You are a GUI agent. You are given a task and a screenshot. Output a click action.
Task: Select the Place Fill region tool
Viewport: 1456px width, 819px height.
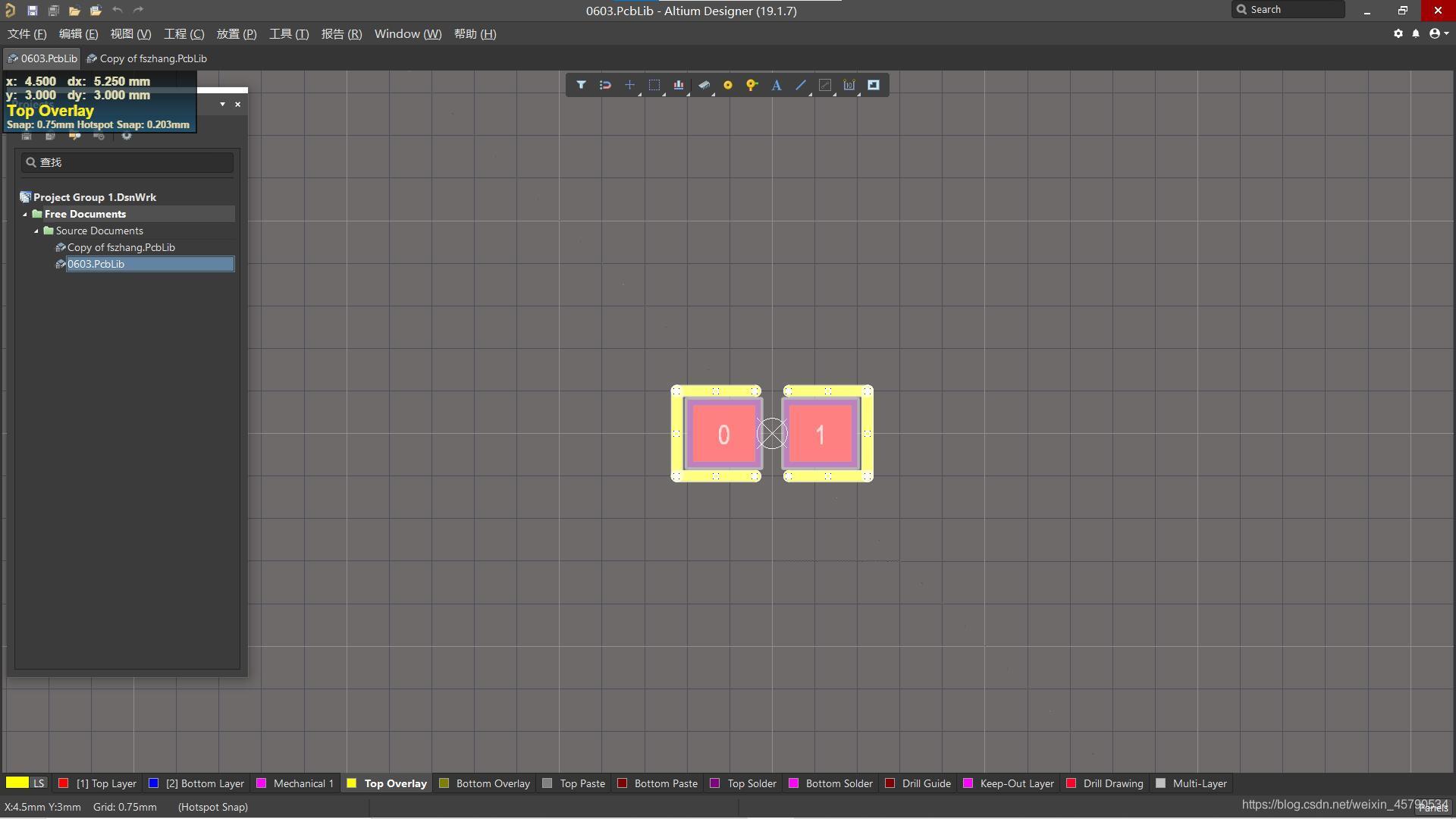click(874, 85)
